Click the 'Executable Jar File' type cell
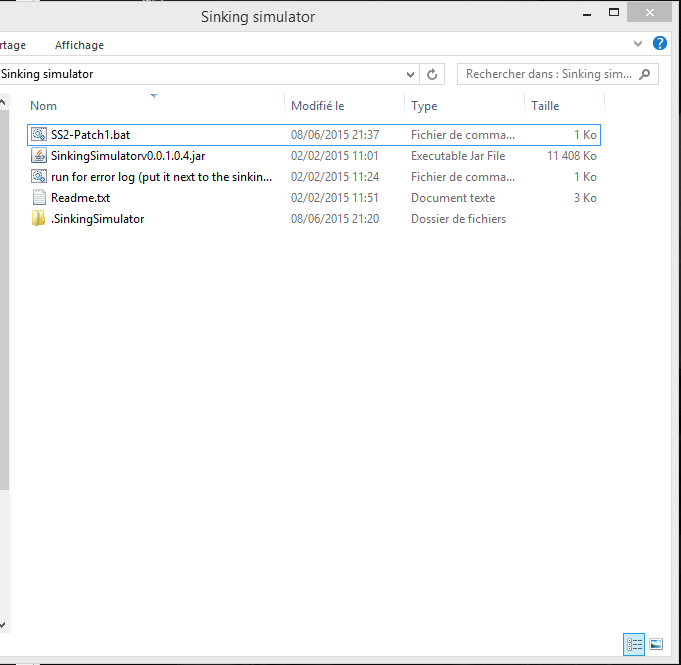 (x=458, y=155)
